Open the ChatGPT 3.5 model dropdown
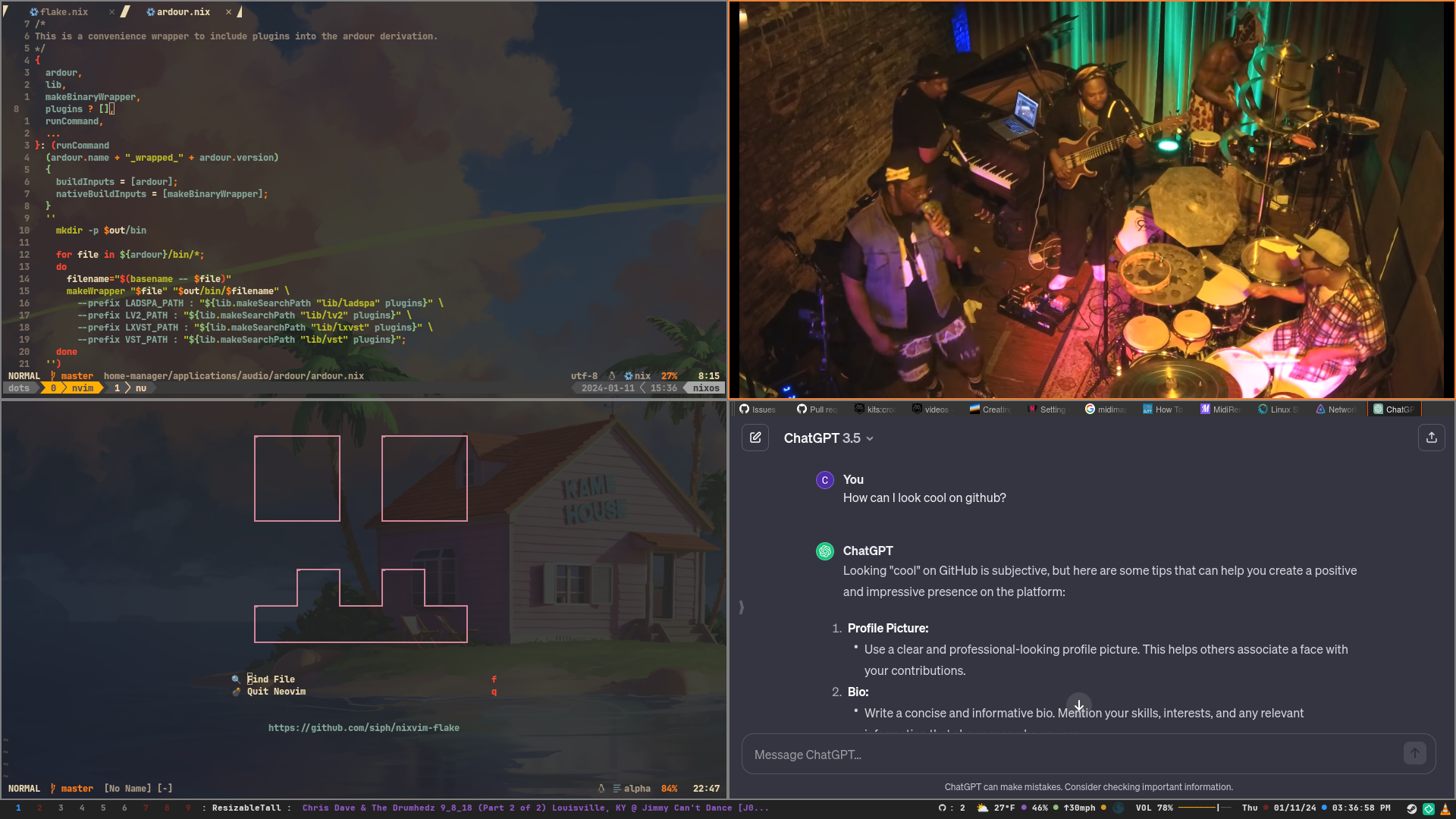Image resolution: width=1456 pixels, height=819 pixels. tap(828, 438)
